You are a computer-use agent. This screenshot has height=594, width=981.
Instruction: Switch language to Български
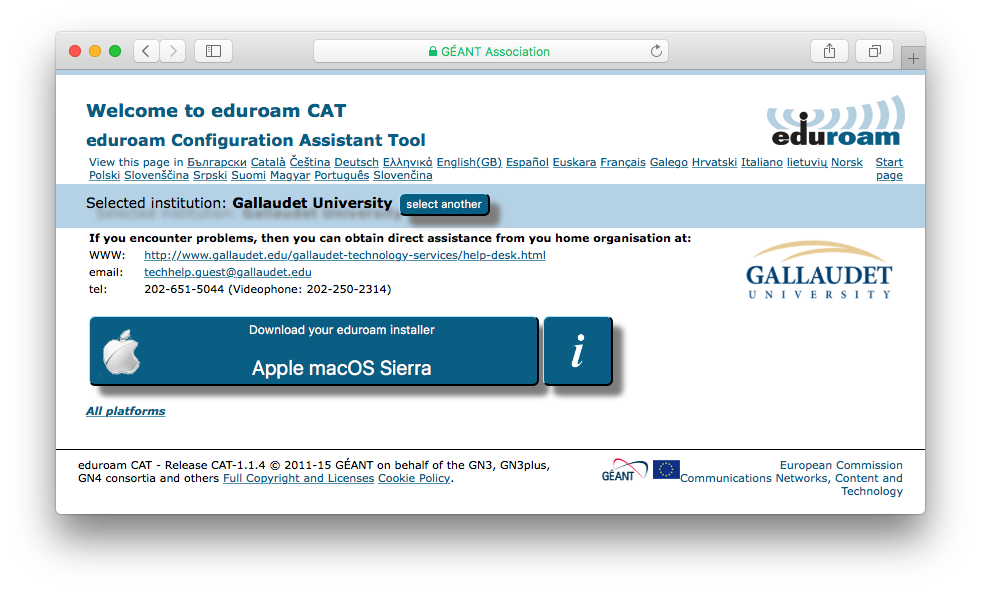pos(217,162)
